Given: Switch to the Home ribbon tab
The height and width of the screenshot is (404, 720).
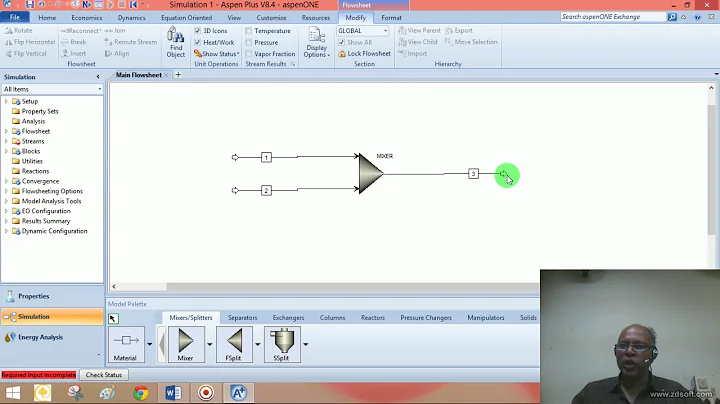Looking at the screenshot, I should 47,17.
